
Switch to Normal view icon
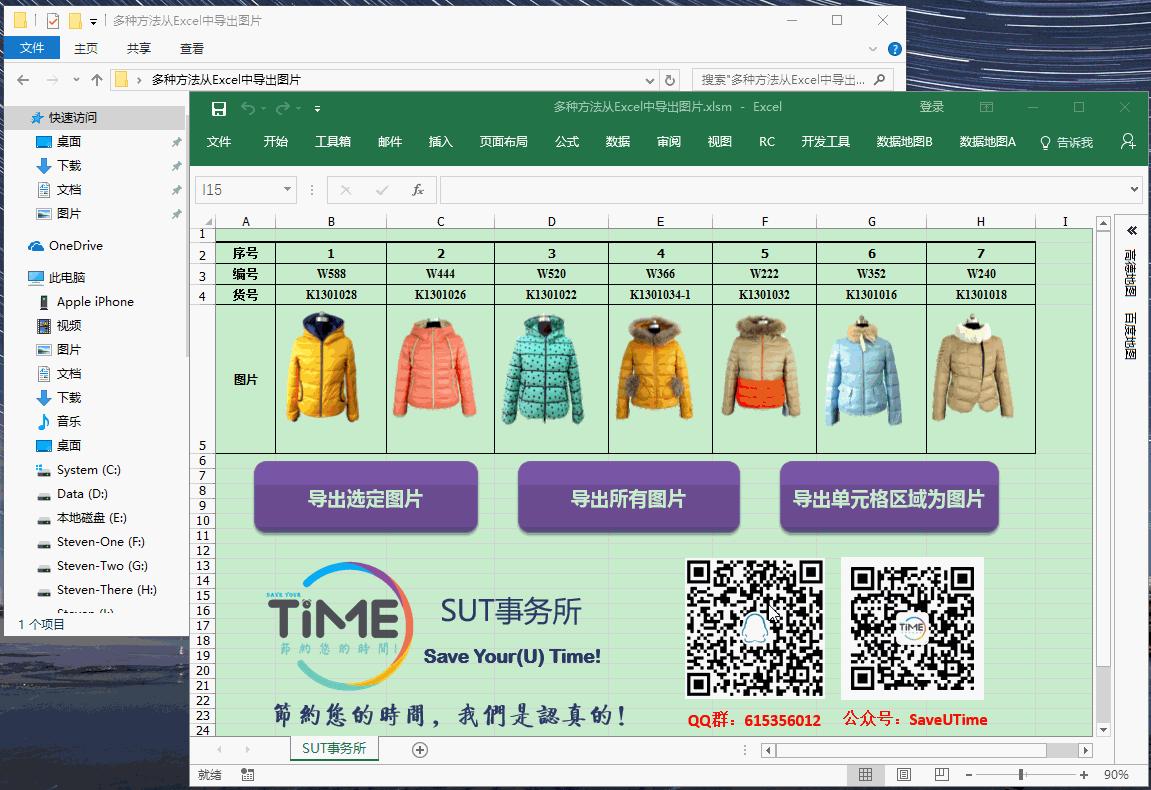point(865,775)
